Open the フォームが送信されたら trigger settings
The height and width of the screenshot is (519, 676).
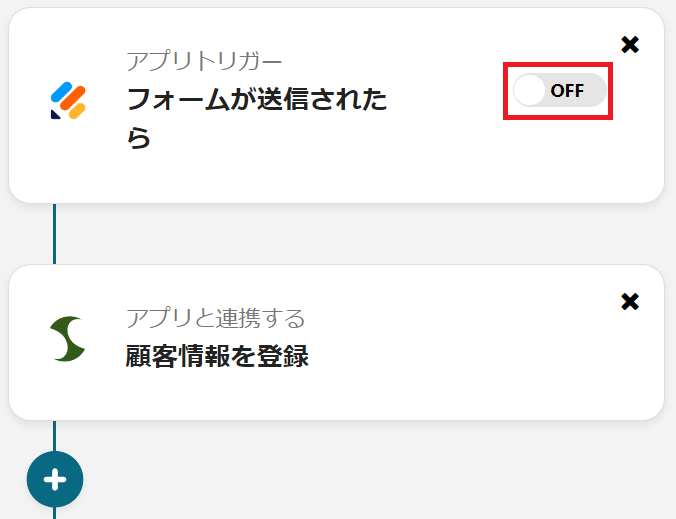(x=257, y=100)
